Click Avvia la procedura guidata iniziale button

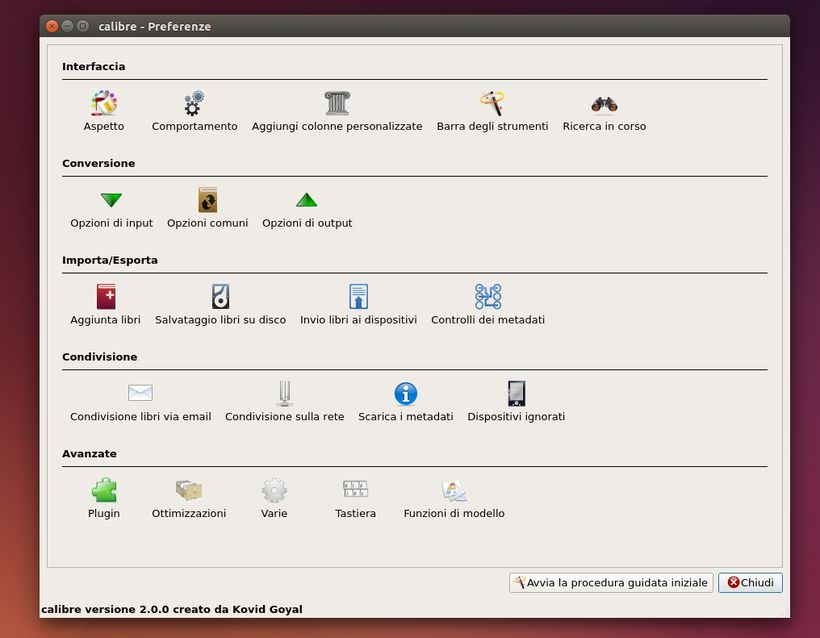click(x=611, y=583)
